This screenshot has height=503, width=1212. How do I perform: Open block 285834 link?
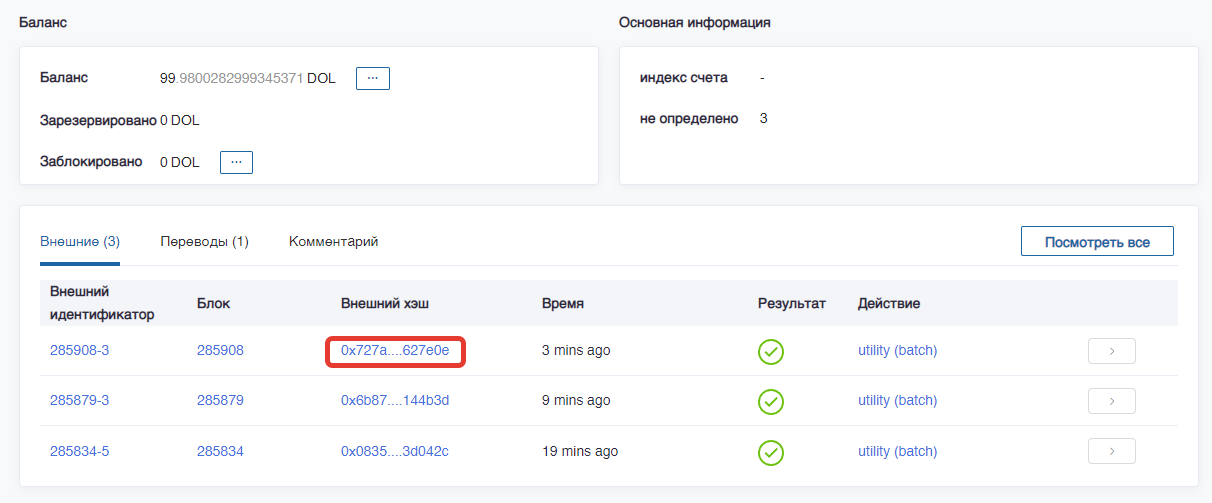click(x=220, y=451)
